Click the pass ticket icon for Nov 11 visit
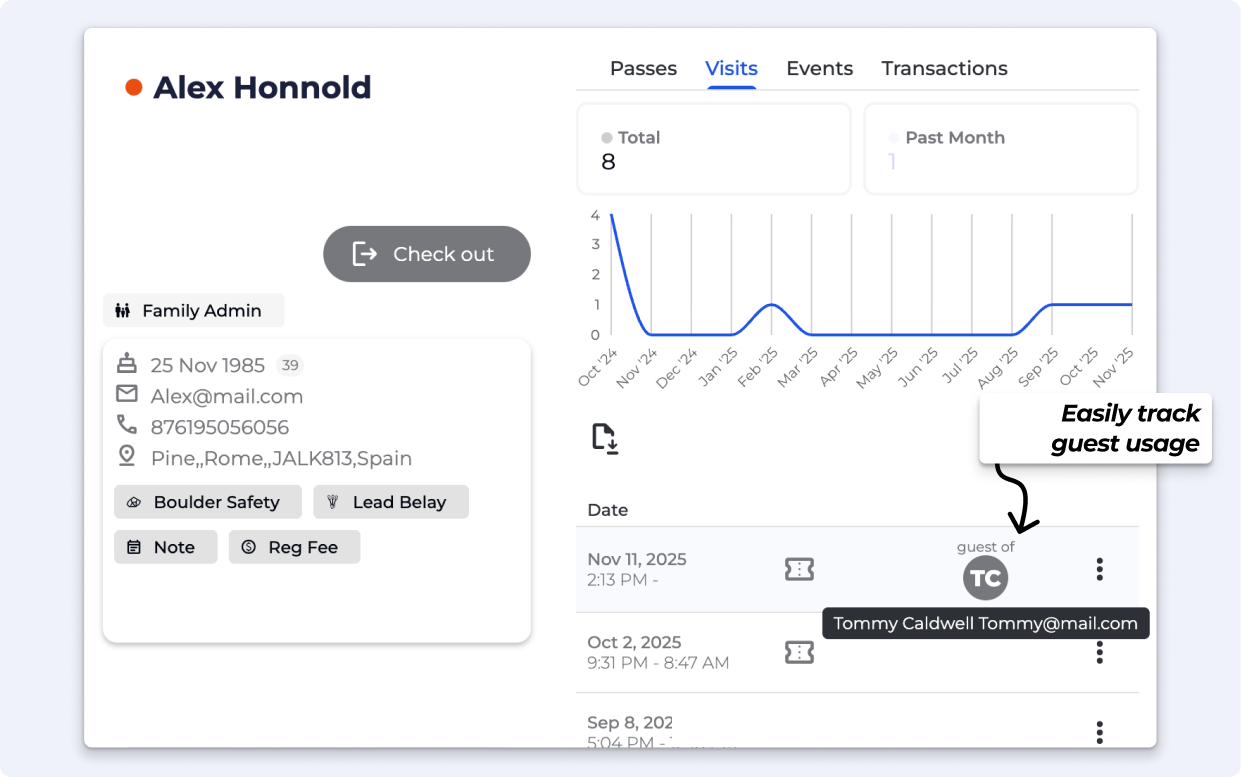The height and width of the screenshot is (777, 1241). coord(799,569)
